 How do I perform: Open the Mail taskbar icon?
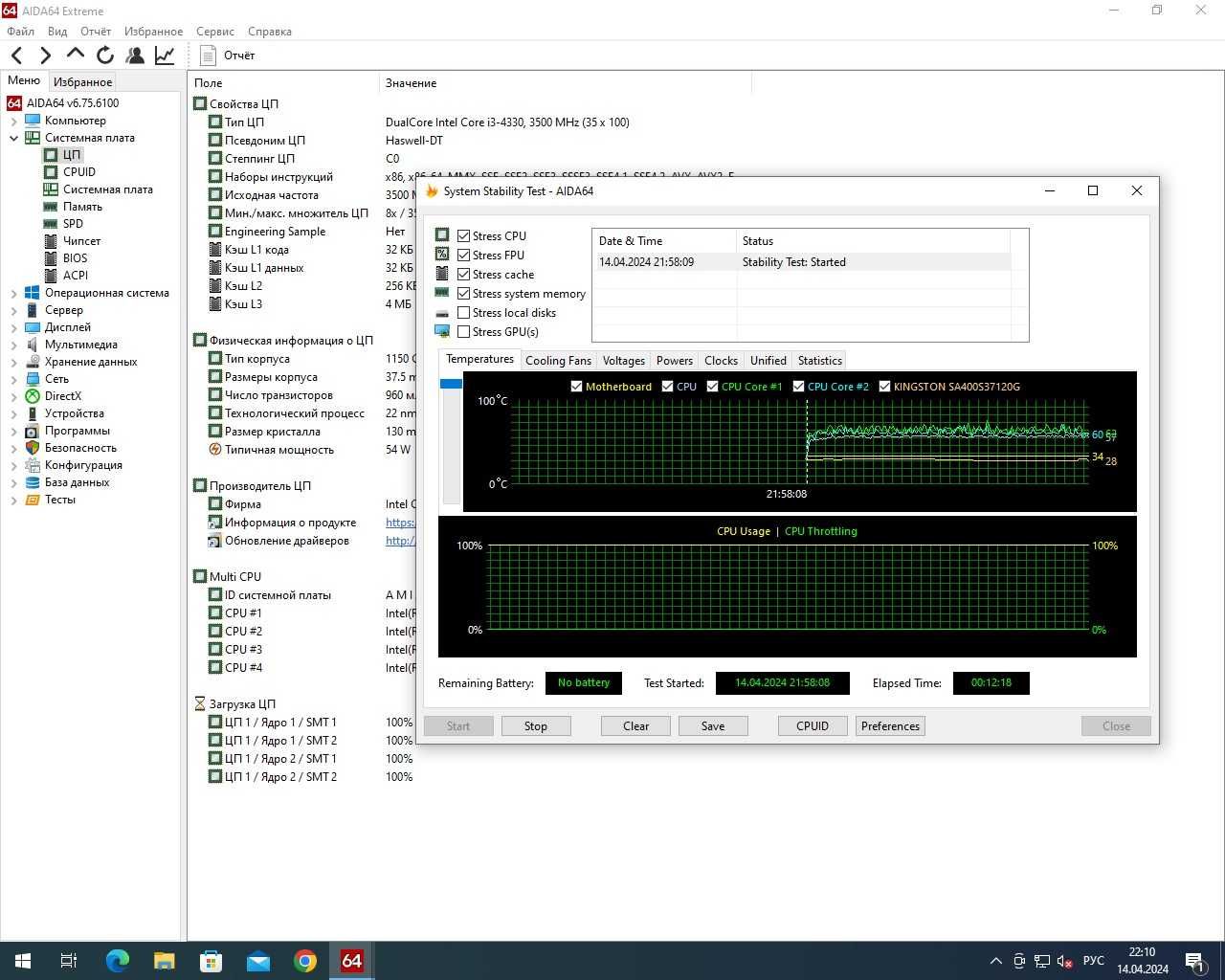pos(257,961)
